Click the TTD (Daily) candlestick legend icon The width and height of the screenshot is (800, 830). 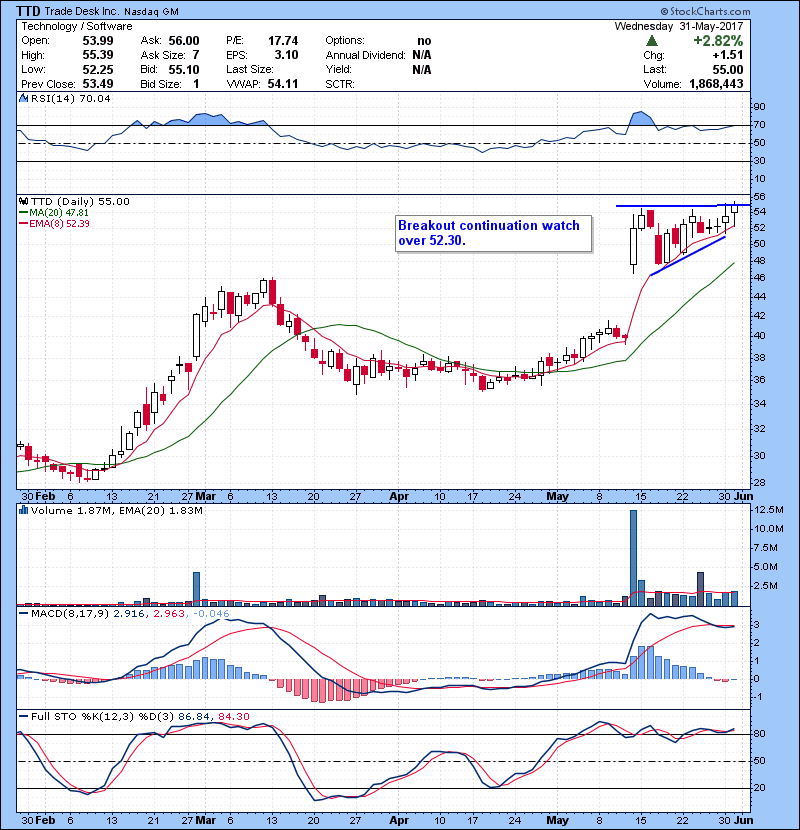click(x=23, y=201)
